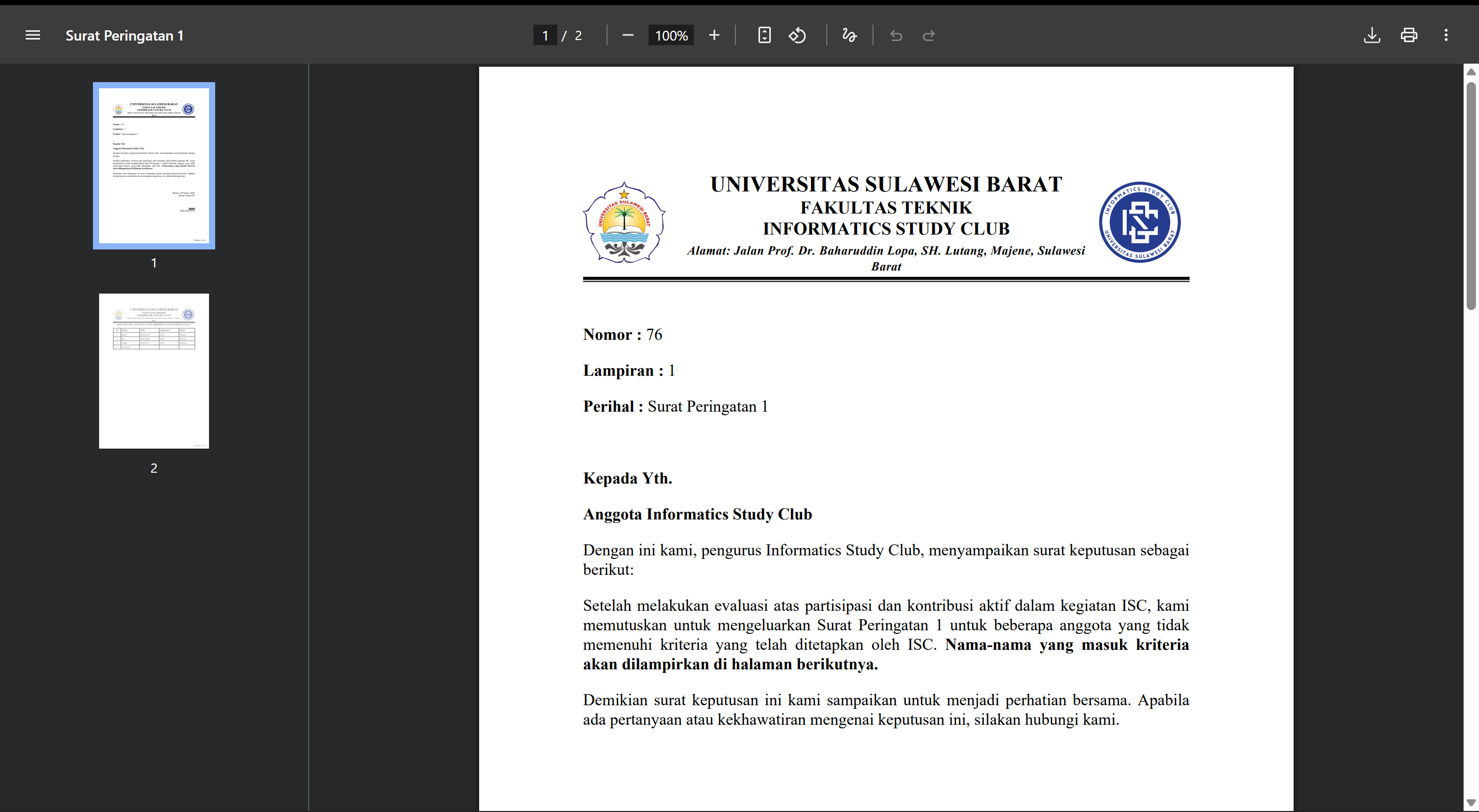The image size is (1479, 812).
Task: Rotate the document counterclockwise
Action: [798, 35]
